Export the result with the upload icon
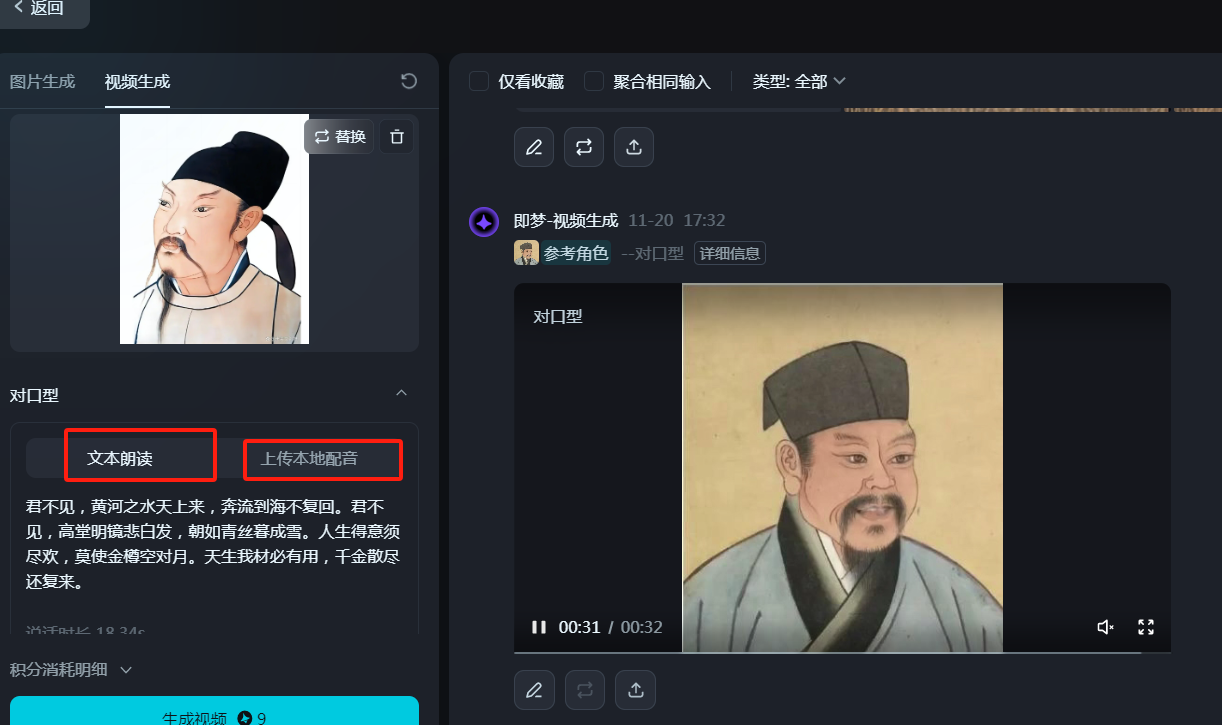The width and height of the screenshot is (1222, 725). [x=635, y=690]
